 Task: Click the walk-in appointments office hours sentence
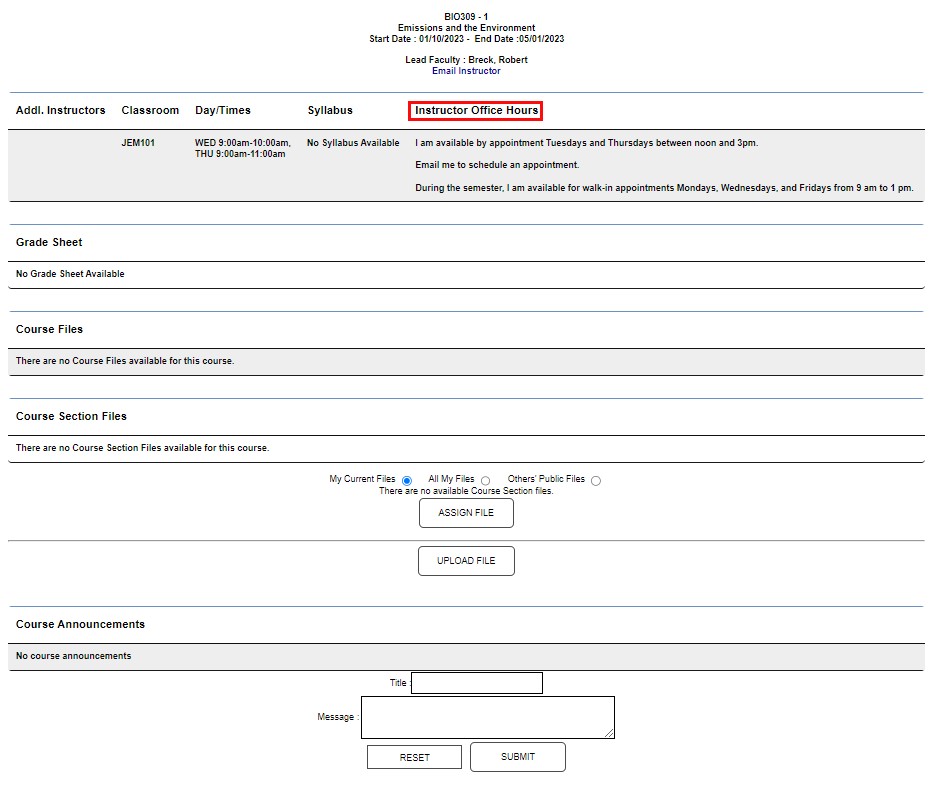(x=664, y=188)
